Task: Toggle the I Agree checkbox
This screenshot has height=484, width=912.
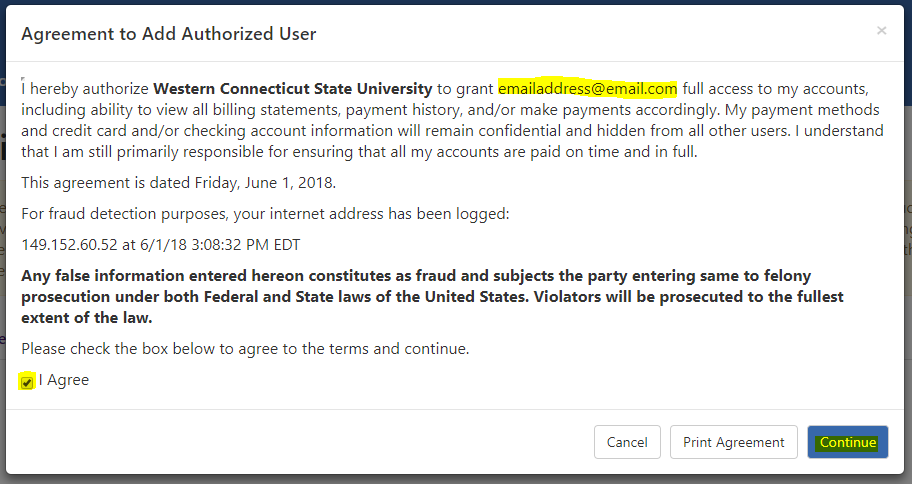Action: point(27,382)
